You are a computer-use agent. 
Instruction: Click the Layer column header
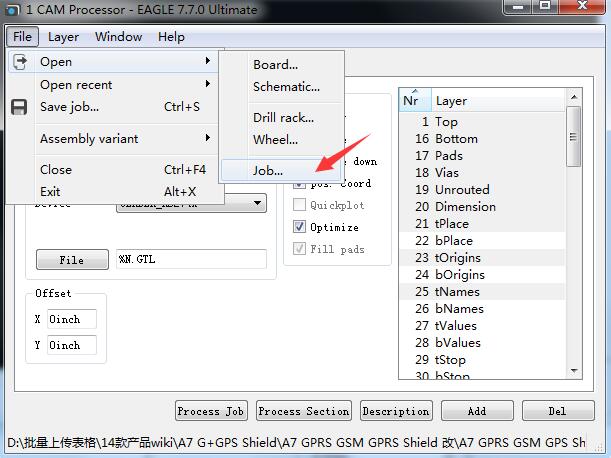[x=498, y=101]
